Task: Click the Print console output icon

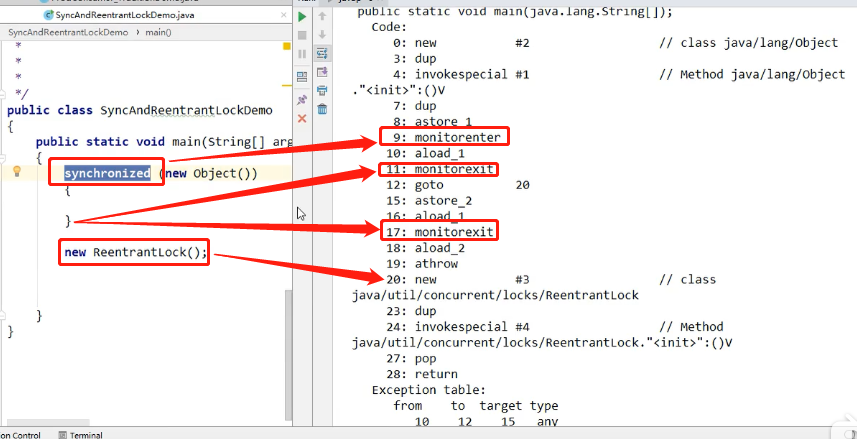Action: (322, 91)
